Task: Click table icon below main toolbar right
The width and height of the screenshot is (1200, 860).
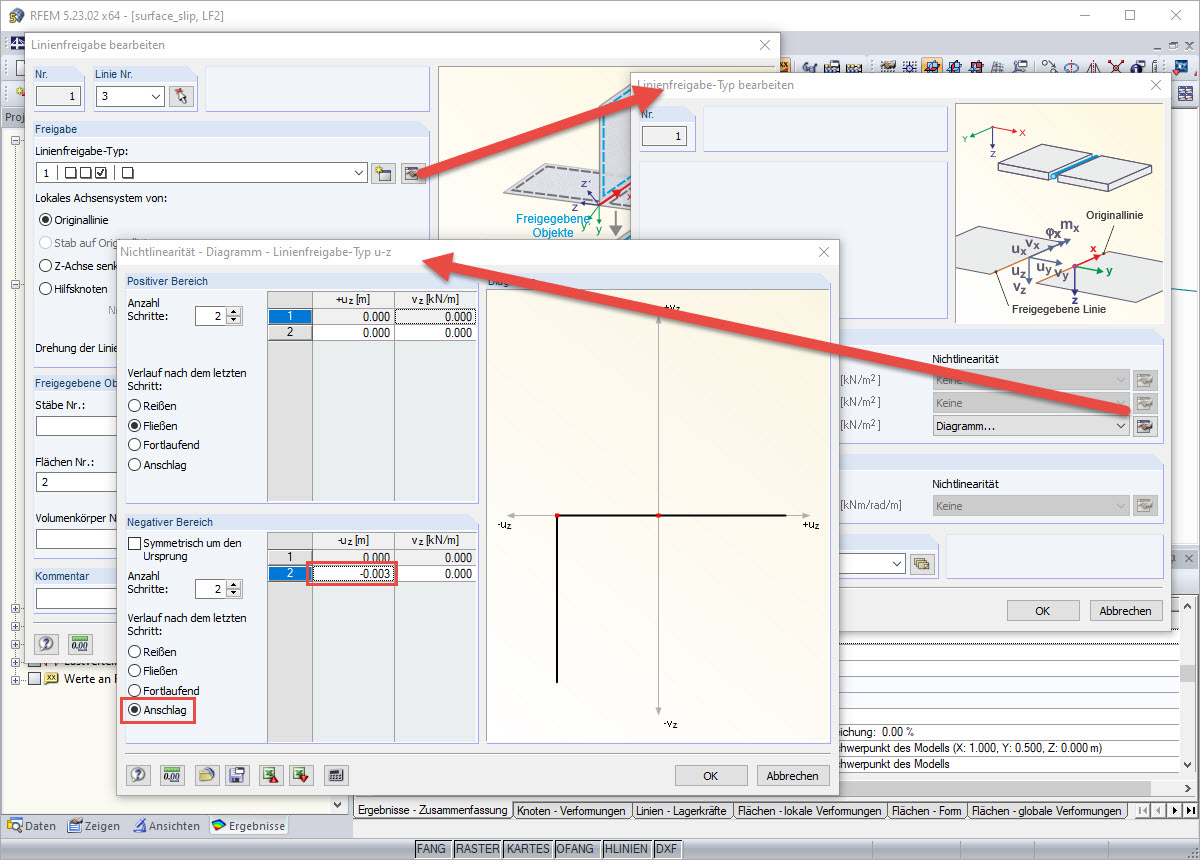Action: (1186, 93)
